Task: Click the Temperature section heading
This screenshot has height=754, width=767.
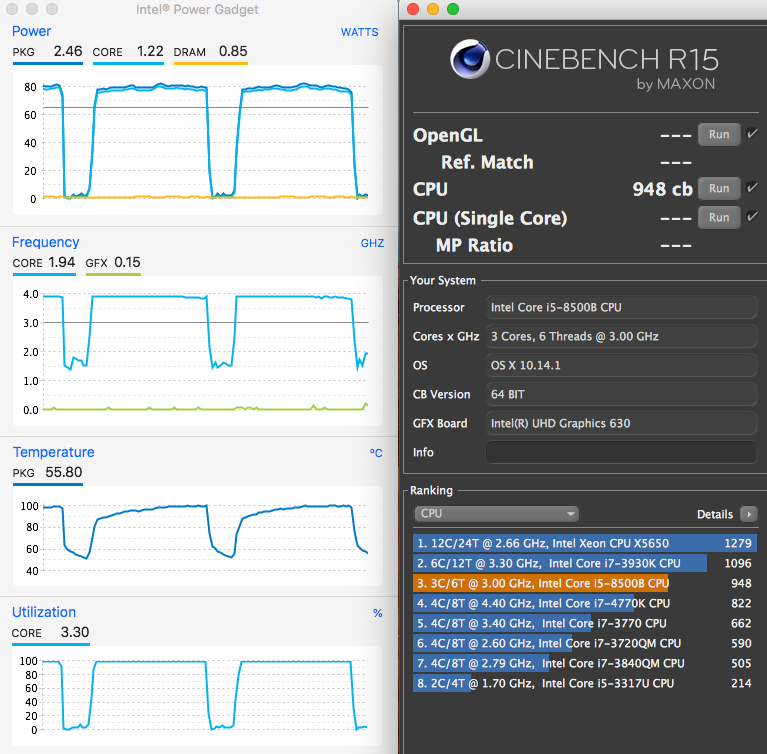Action: click(53, 452)
